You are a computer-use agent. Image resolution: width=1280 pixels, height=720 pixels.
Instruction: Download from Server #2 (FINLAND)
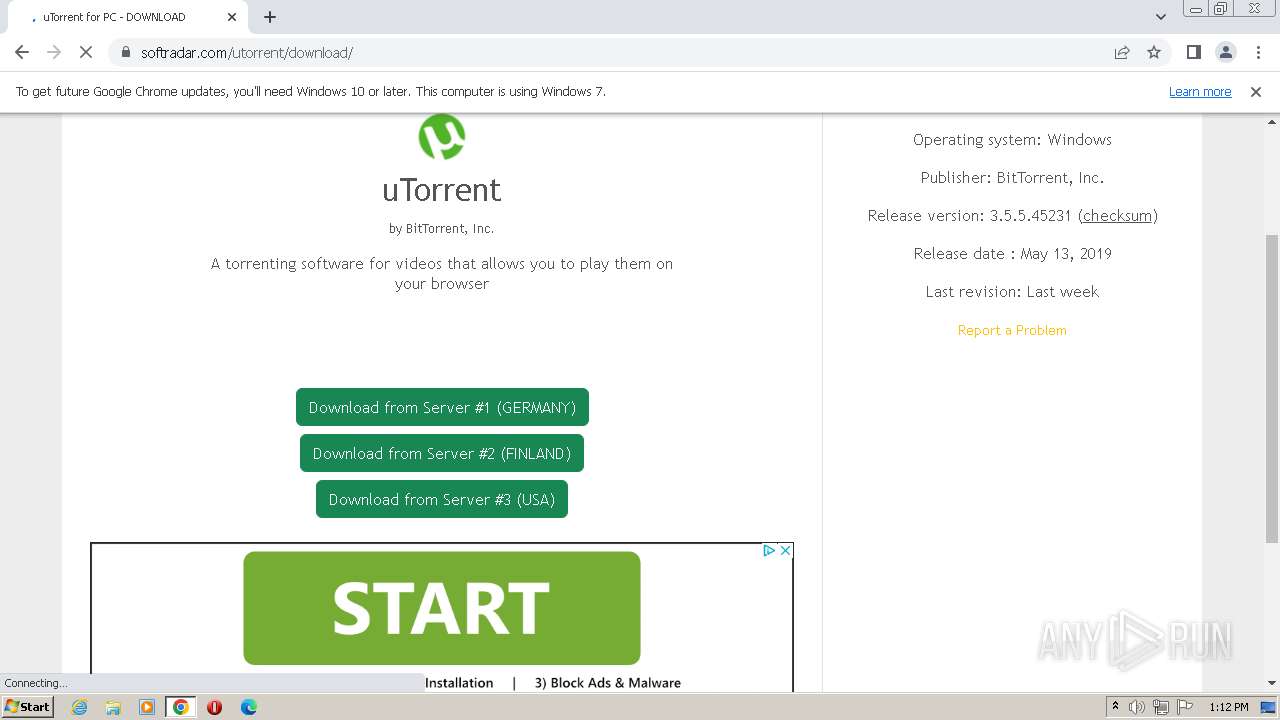[442, 453]
